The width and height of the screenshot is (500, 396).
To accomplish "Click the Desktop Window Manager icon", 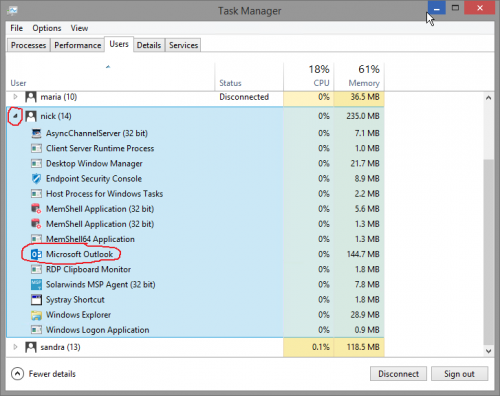I will pos(36,164).
